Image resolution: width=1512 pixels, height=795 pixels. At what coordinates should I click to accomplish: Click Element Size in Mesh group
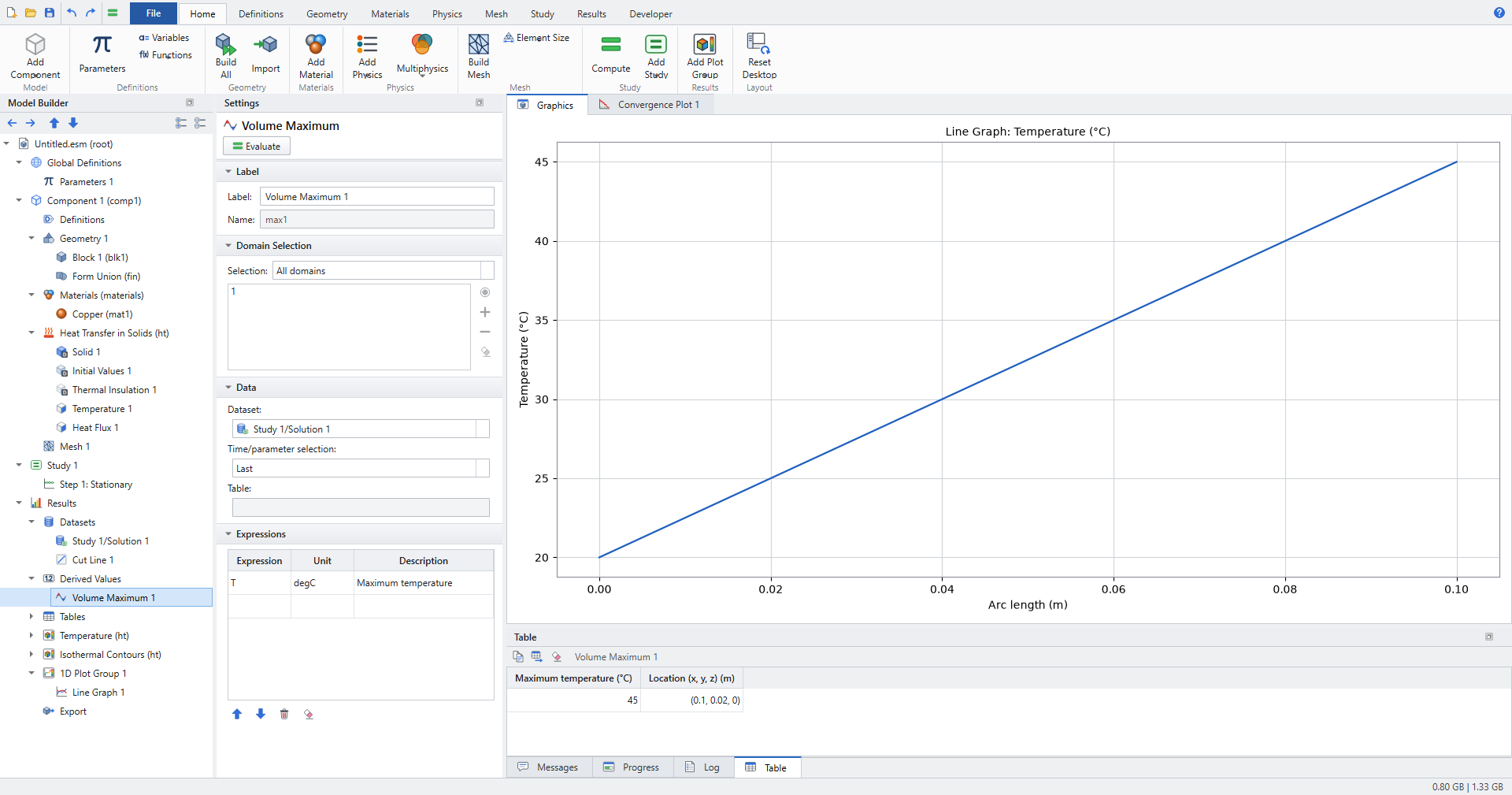536,38
